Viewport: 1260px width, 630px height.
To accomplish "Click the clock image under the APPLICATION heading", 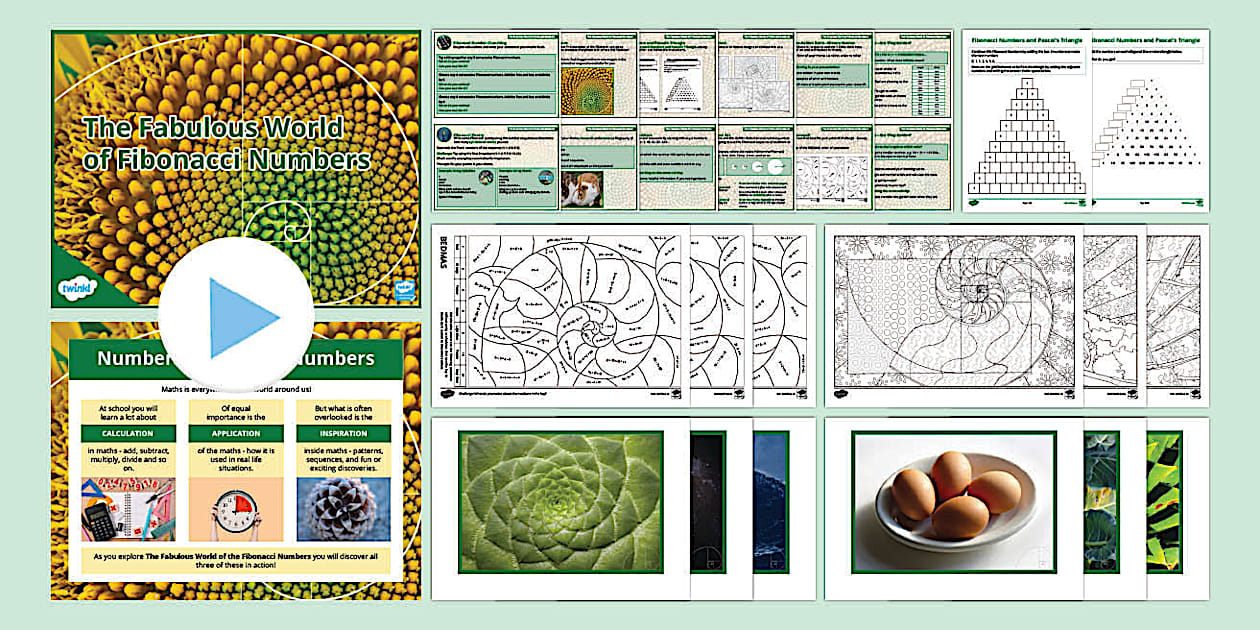I will (x=235, y=510).
